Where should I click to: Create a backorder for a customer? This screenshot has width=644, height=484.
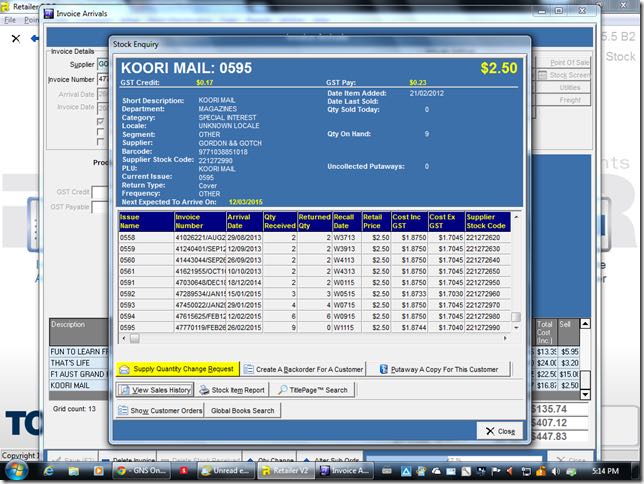(303, 369)
